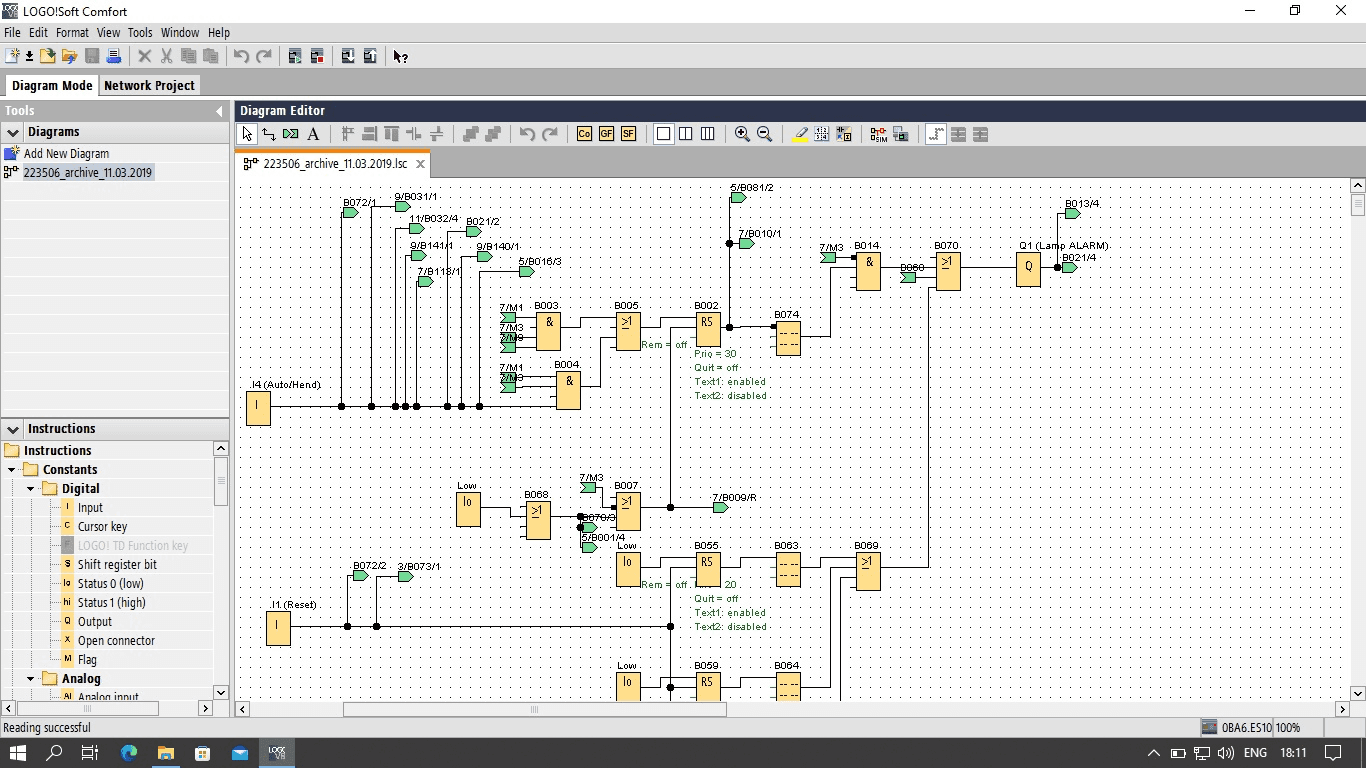Show Constants blocks with Co button
This screenshot has width=1366, height=768.
pyautogui.click(x=584, y=134)
